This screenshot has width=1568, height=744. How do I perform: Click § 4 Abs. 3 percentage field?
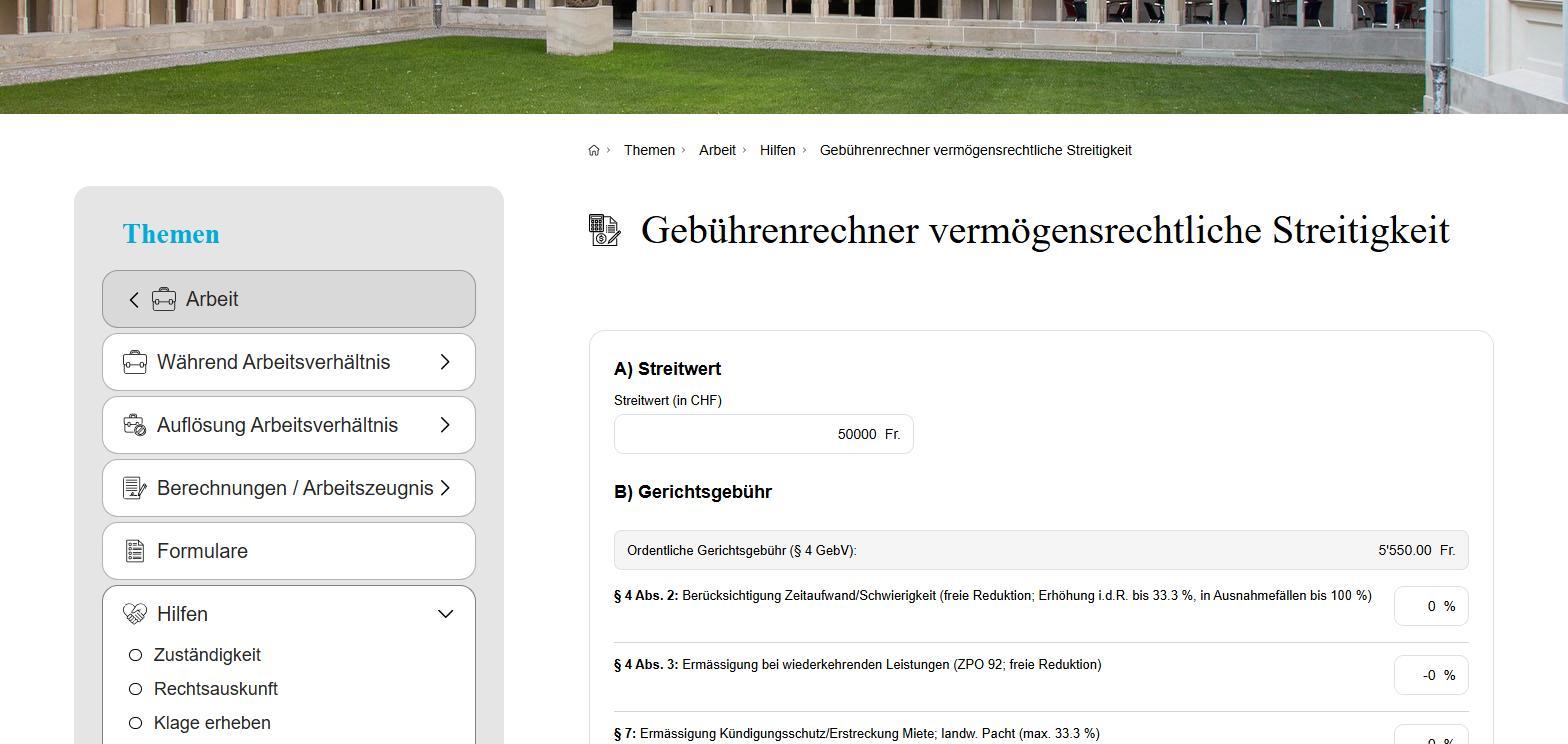(1431, 675)
